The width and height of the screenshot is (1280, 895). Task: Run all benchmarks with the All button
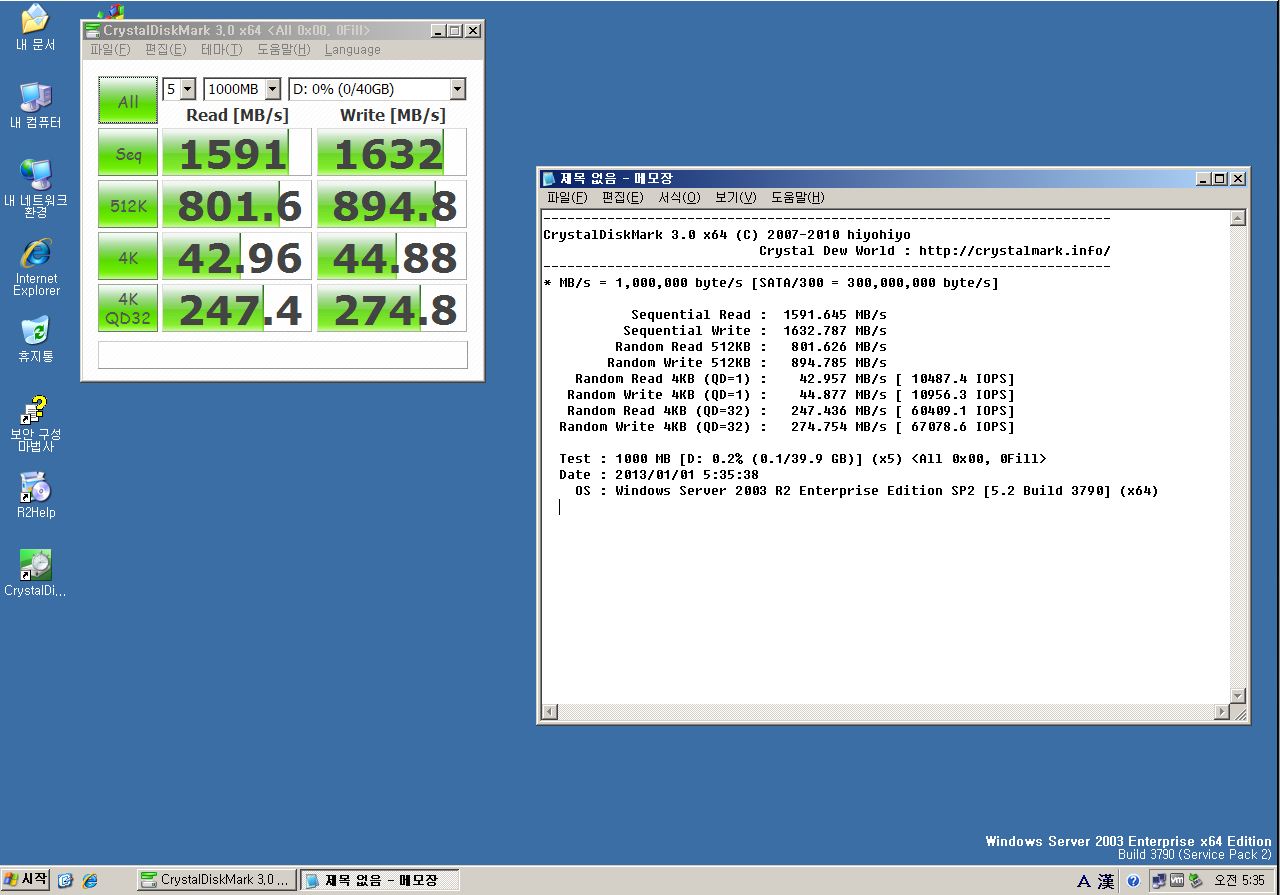128,101
